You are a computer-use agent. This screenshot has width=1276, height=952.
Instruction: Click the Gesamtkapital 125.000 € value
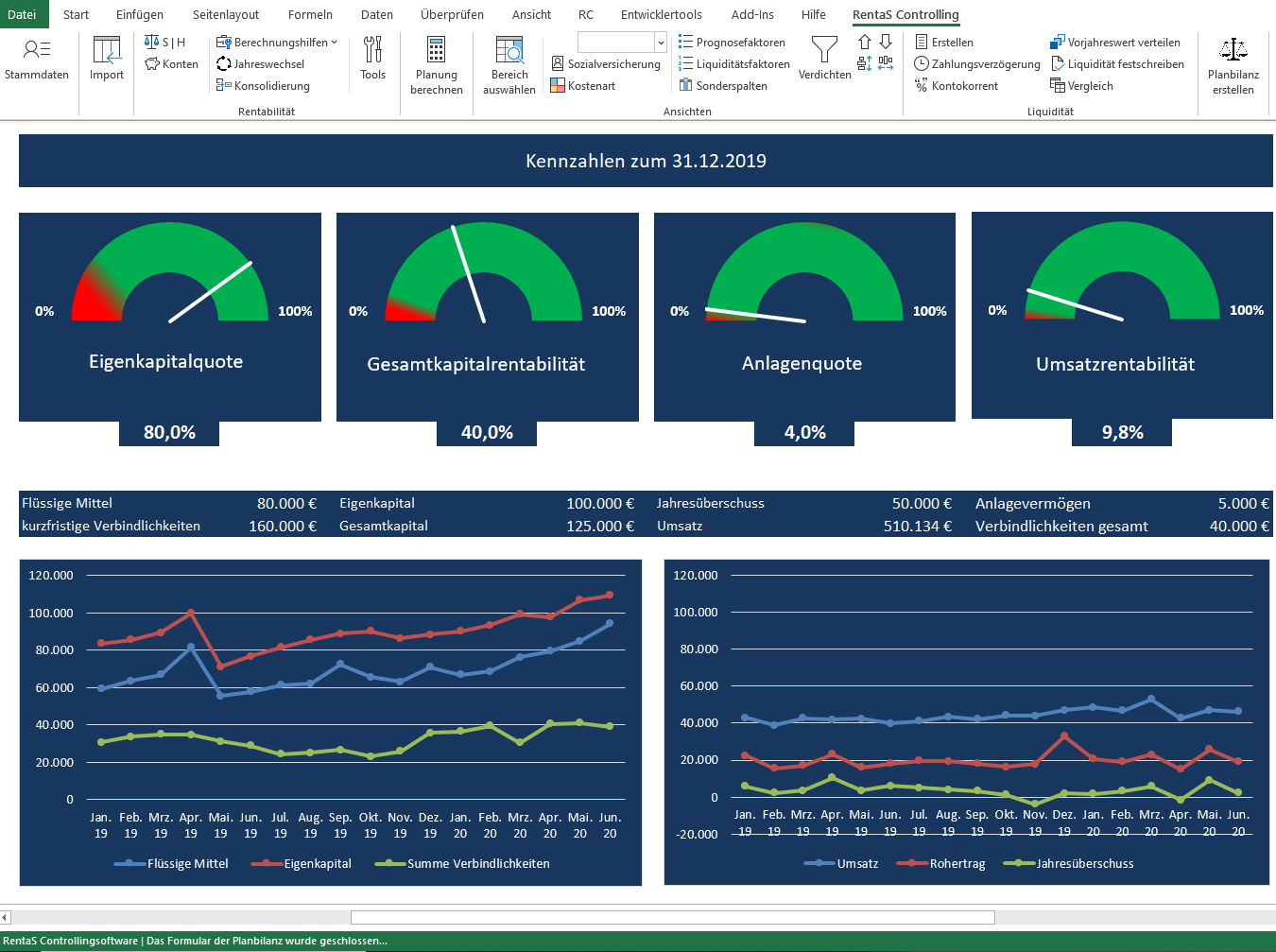pos(600,526)
